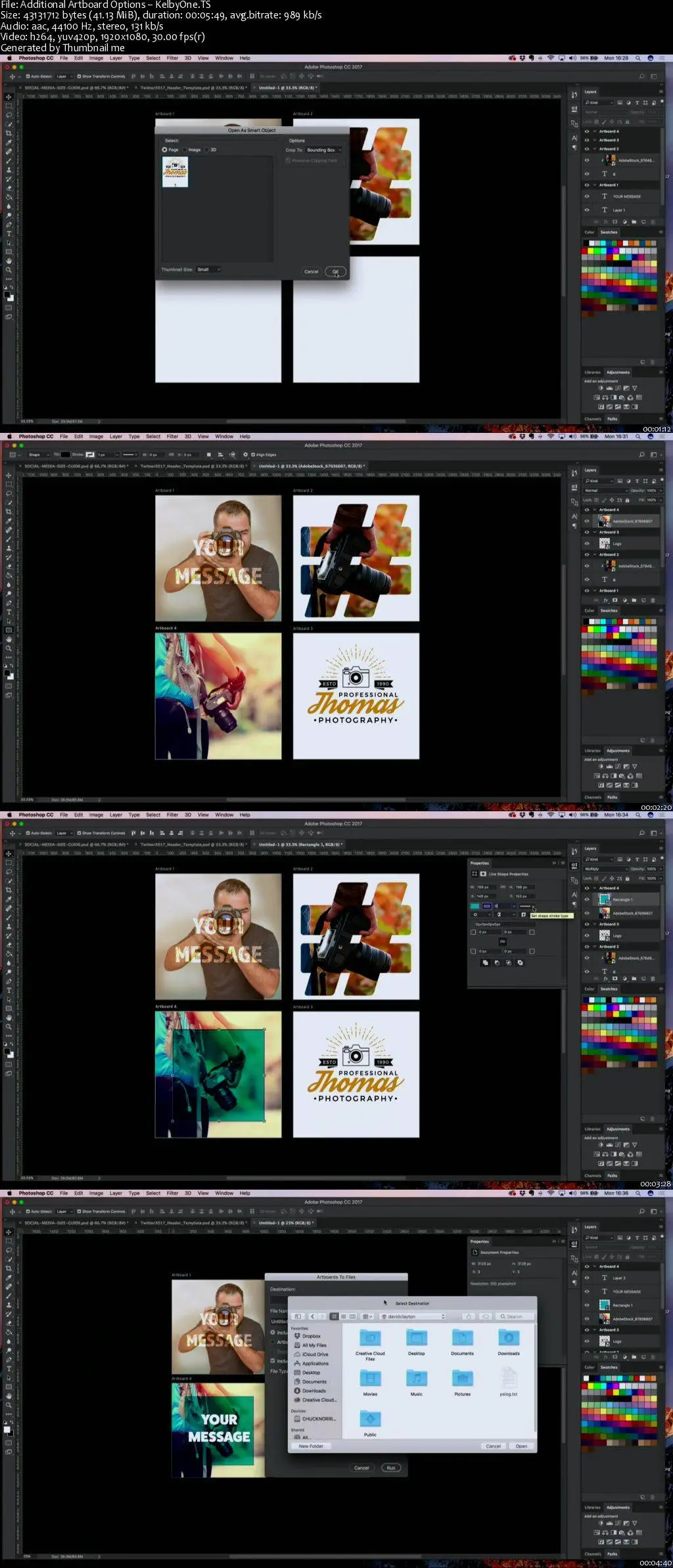Click the chain link between width and height

[x=503, y=887]
